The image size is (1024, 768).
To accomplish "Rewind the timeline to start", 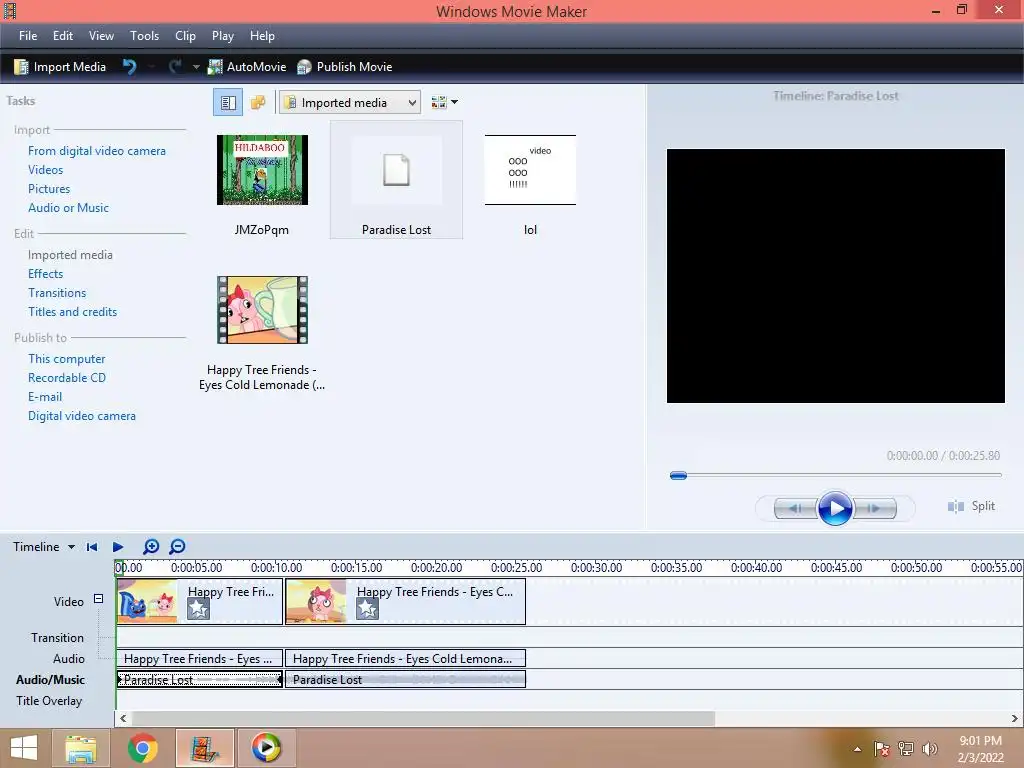I will pyautogui.click(x=92, y=547).
